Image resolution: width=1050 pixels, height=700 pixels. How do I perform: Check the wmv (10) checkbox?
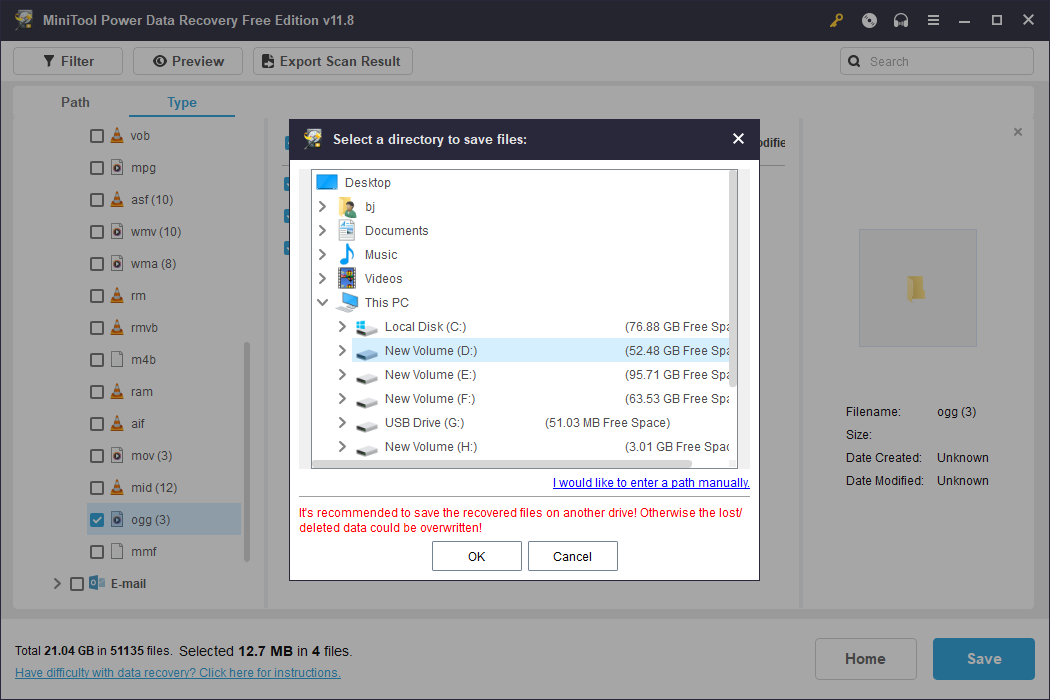pos(96,231)
